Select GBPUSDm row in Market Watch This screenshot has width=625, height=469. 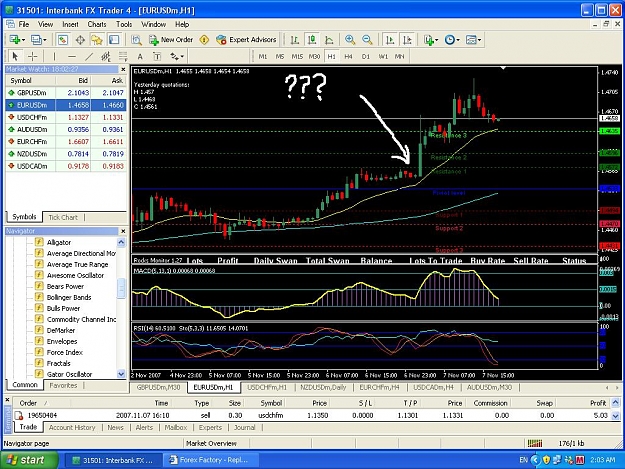pos(66,93)
